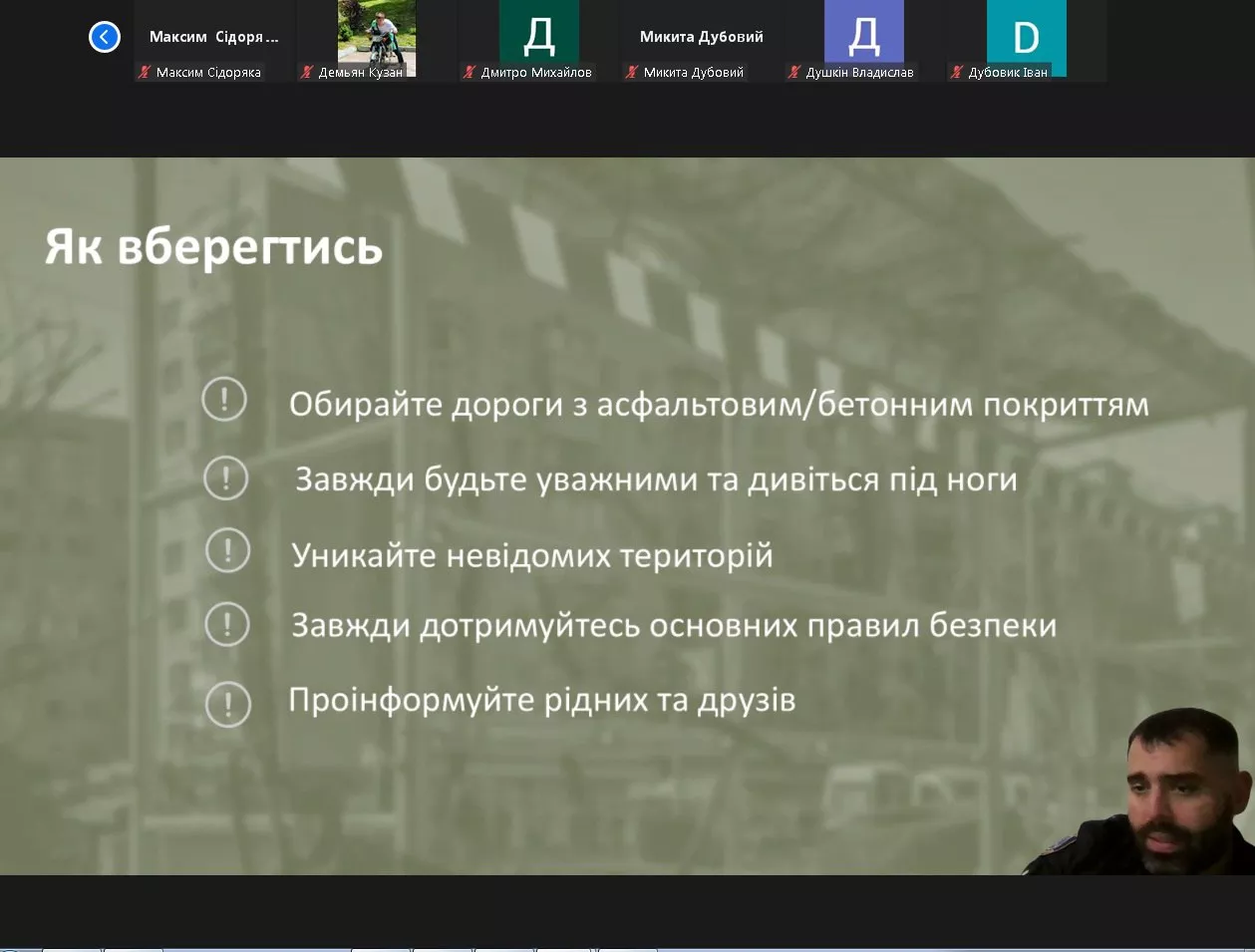Click muted mic icon beside Дубовик Іван
Viewport: 1255px width, 952px height.
coord(957,72)
